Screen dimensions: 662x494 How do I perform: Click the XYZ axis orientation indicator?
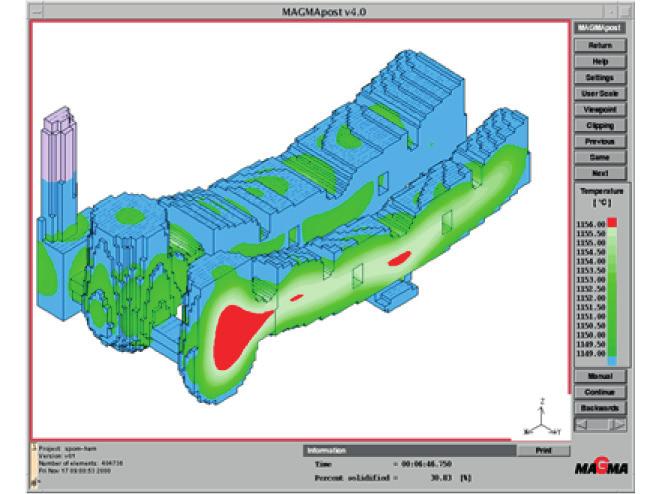(x=543, y=418)
